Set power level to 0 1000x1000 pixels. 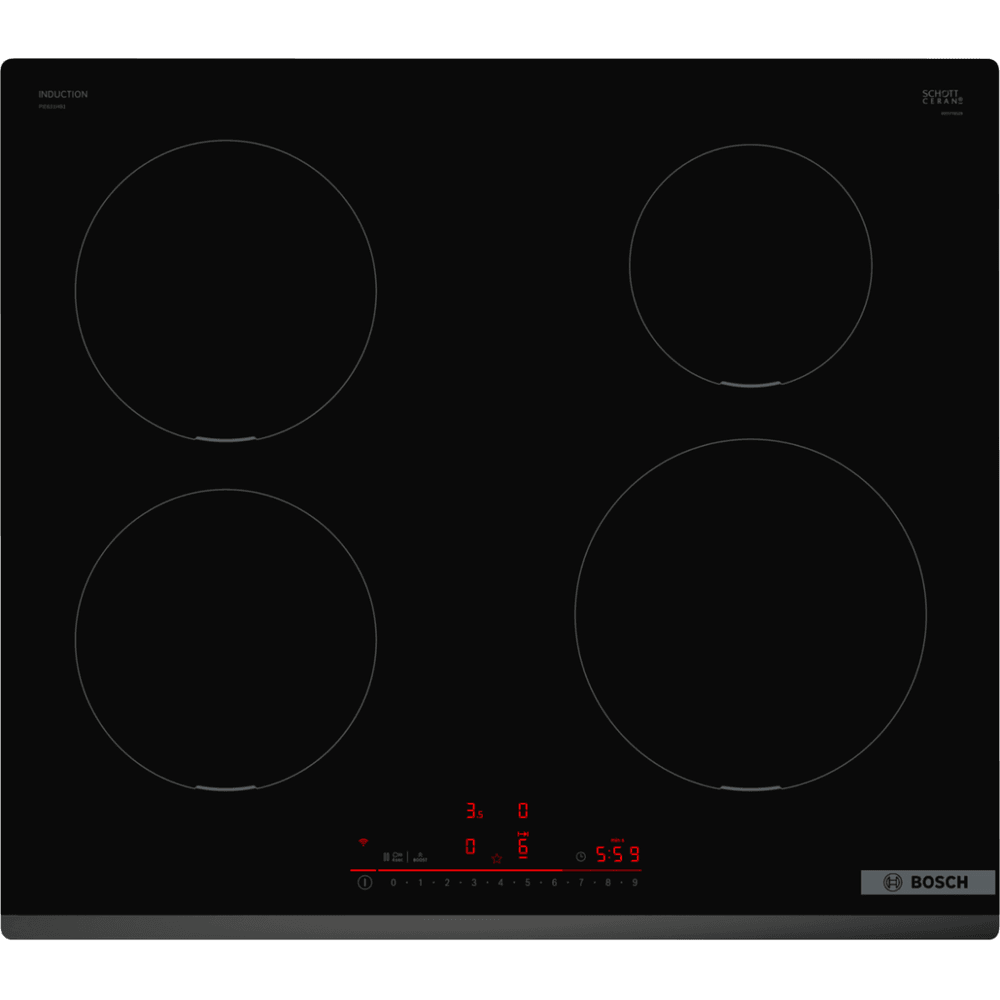pyautogui.click(x=393, y=883)
